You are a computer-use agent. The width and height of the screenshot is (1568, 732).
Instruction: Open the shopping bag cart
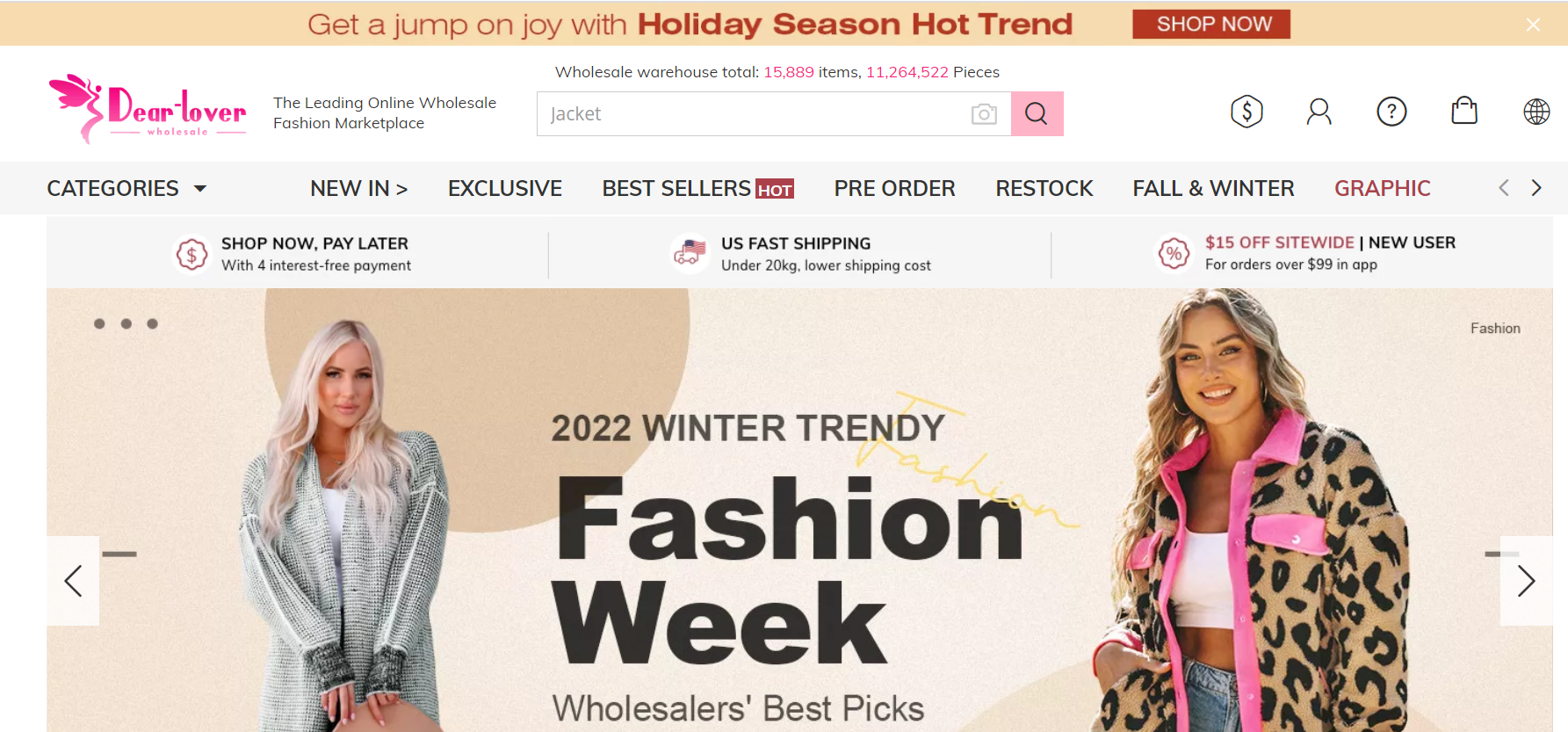[x=1464, y=111]
